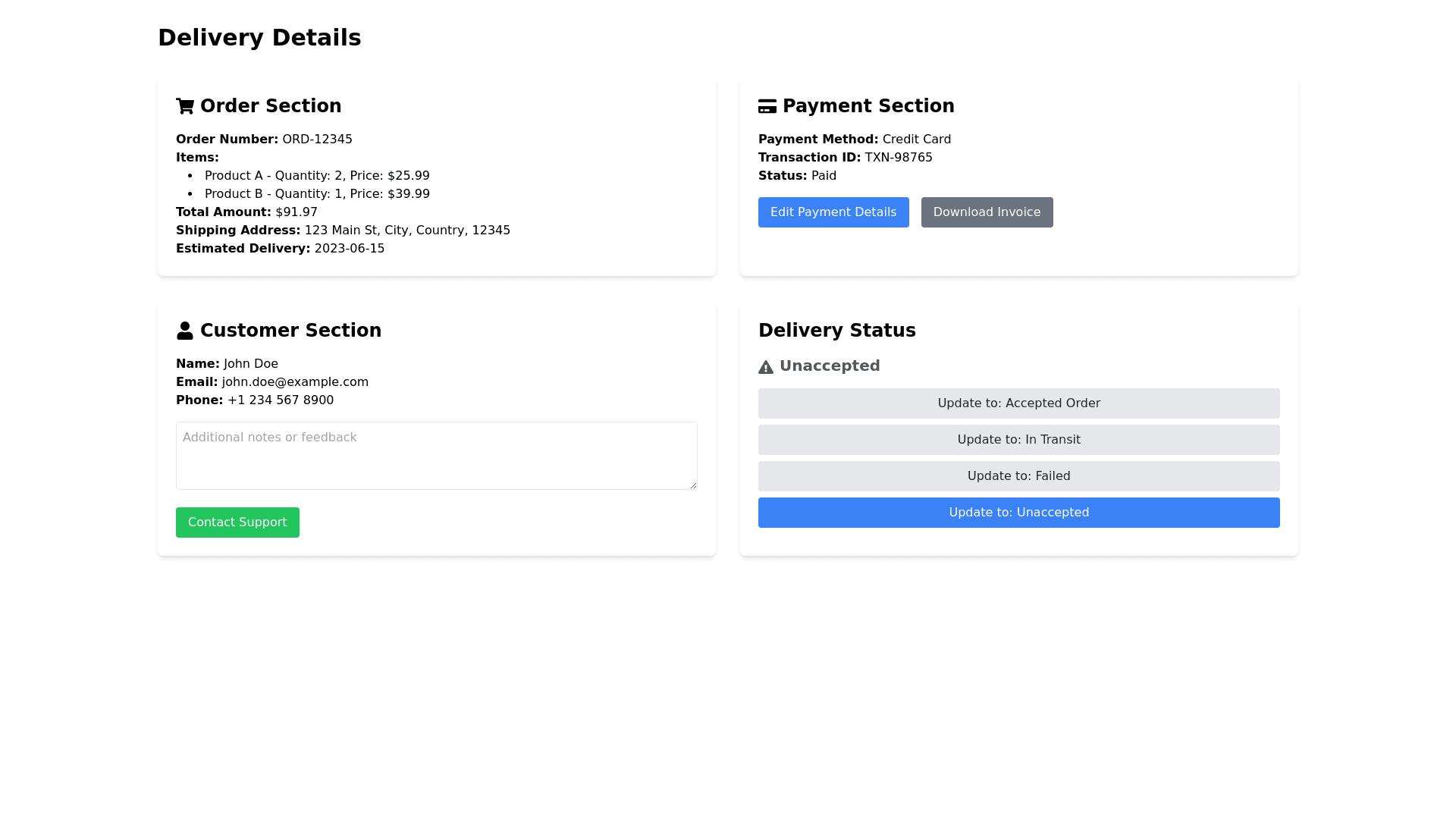
Task: Choose Update to: Unaccepted
Action: 1018,513
